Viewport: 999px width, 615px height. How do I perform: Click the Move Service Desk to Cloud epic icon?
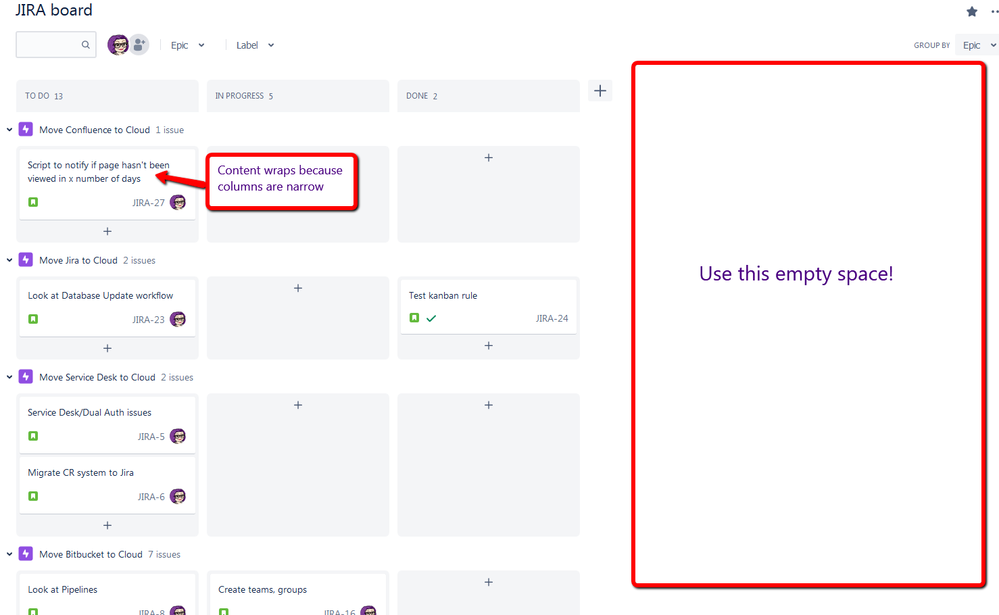(25, 377)
